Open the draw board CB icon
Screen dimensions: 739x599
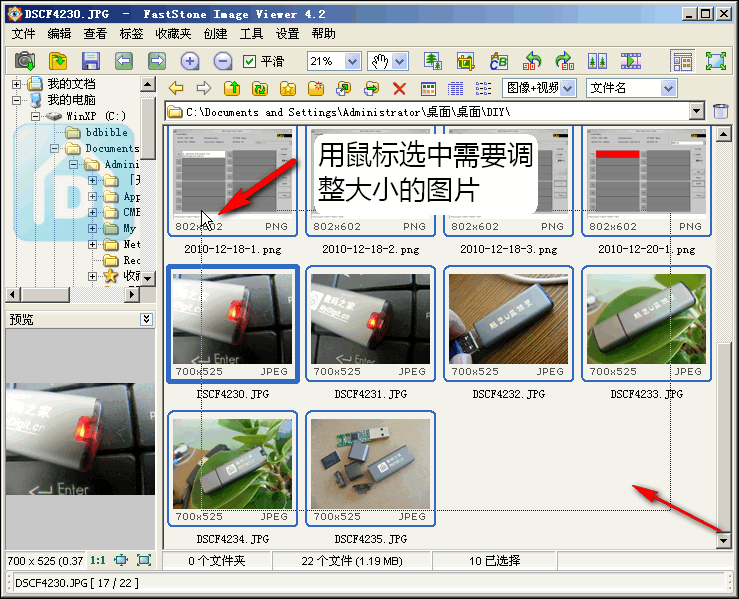(499, 61)
